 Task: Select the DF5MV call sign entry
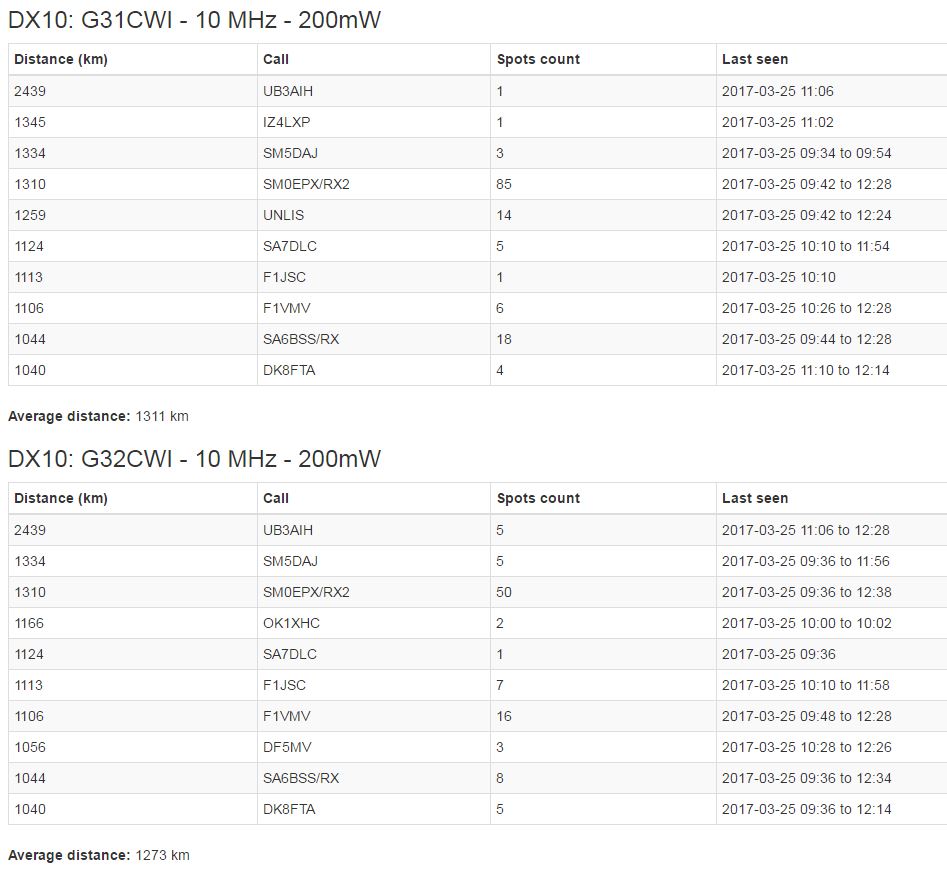pos(287,747)
